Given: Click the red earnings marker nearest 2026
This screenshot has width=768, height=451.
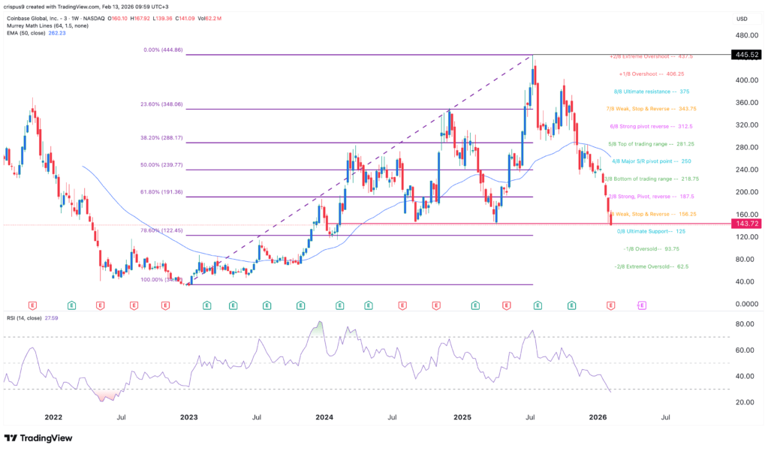Looking at the screenshot, I should [x=611, y=306].
